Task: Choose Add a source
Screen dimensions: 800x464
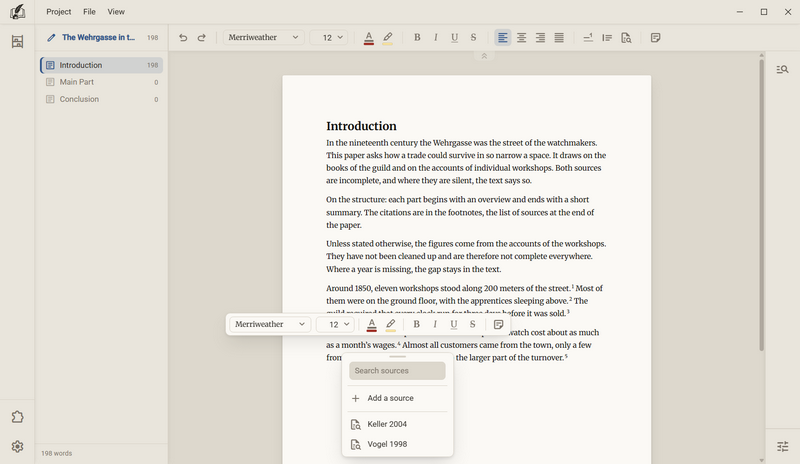Action: pos(397,398)
